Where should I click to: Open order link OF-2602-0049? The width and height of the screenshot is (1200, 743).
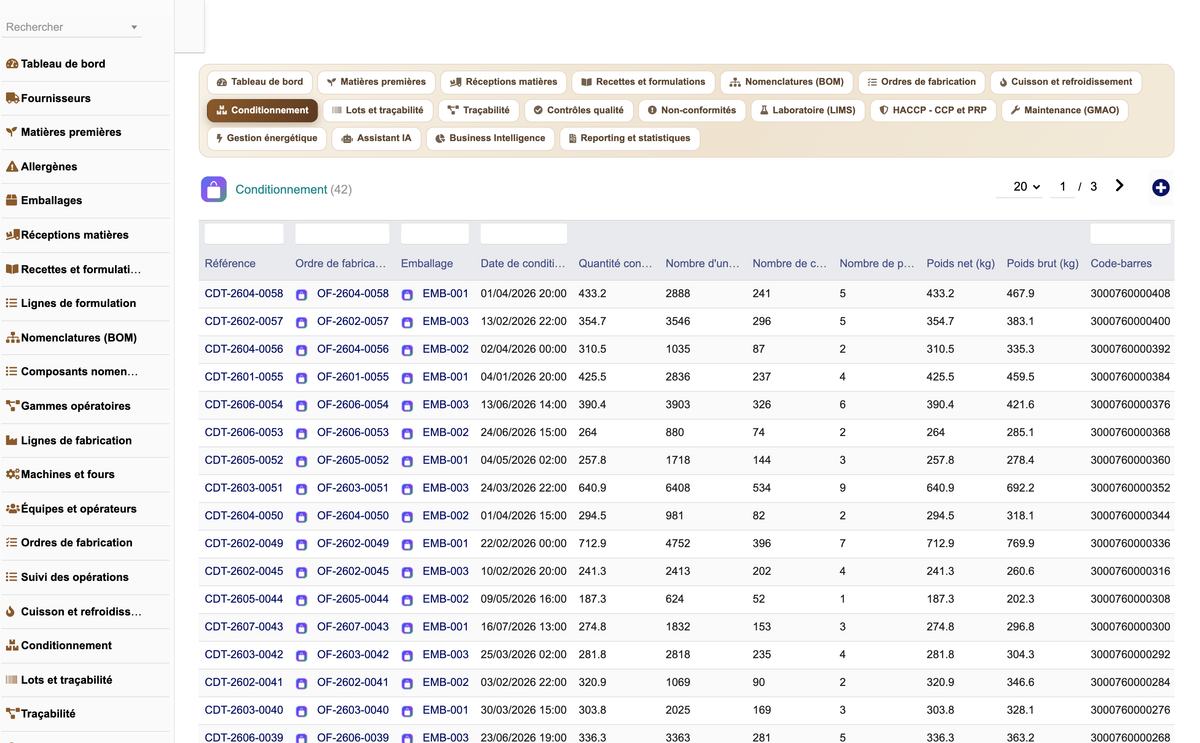pos(353,544)
